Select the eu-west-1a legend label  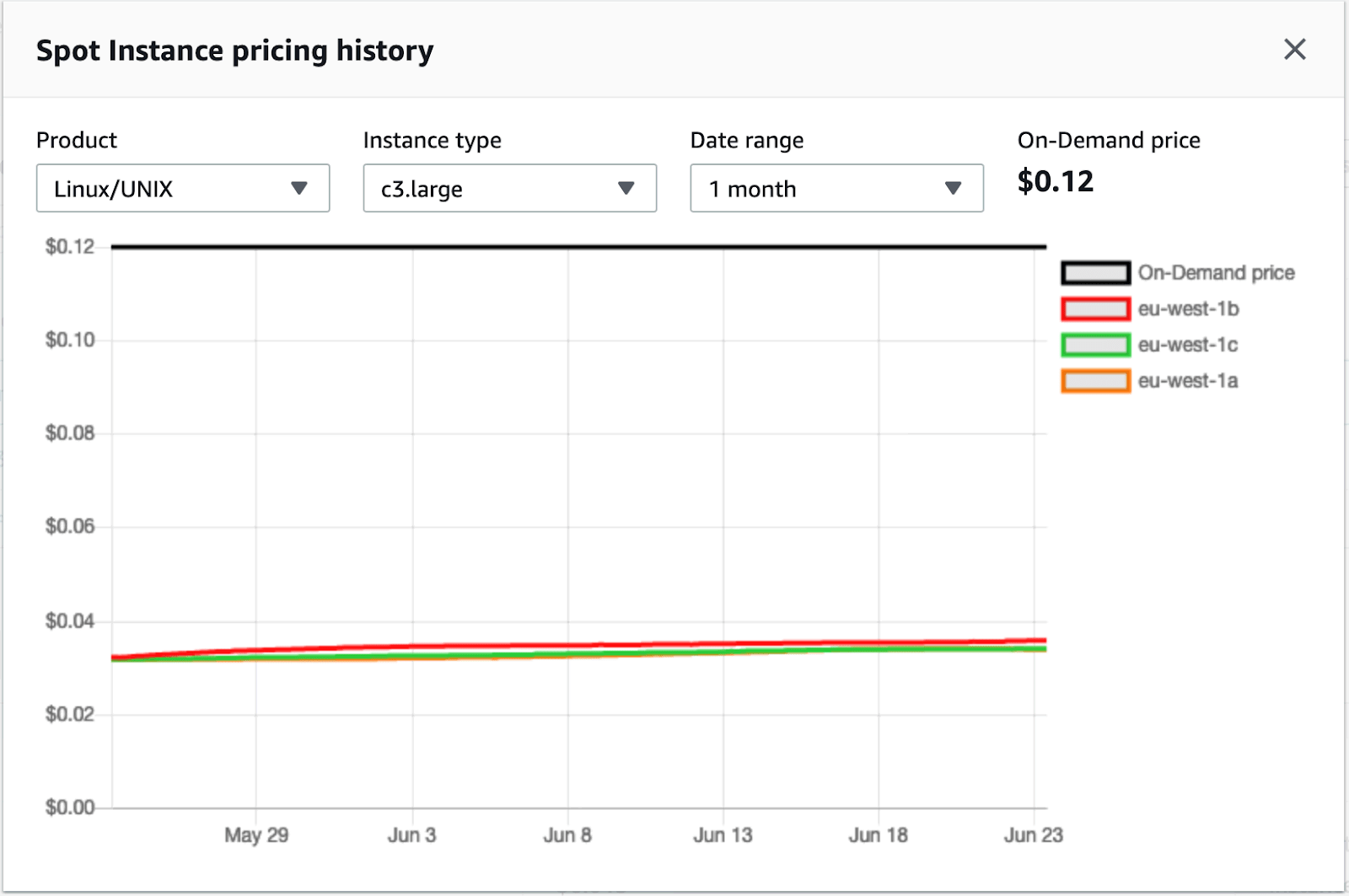click(x=1188, y=381)
